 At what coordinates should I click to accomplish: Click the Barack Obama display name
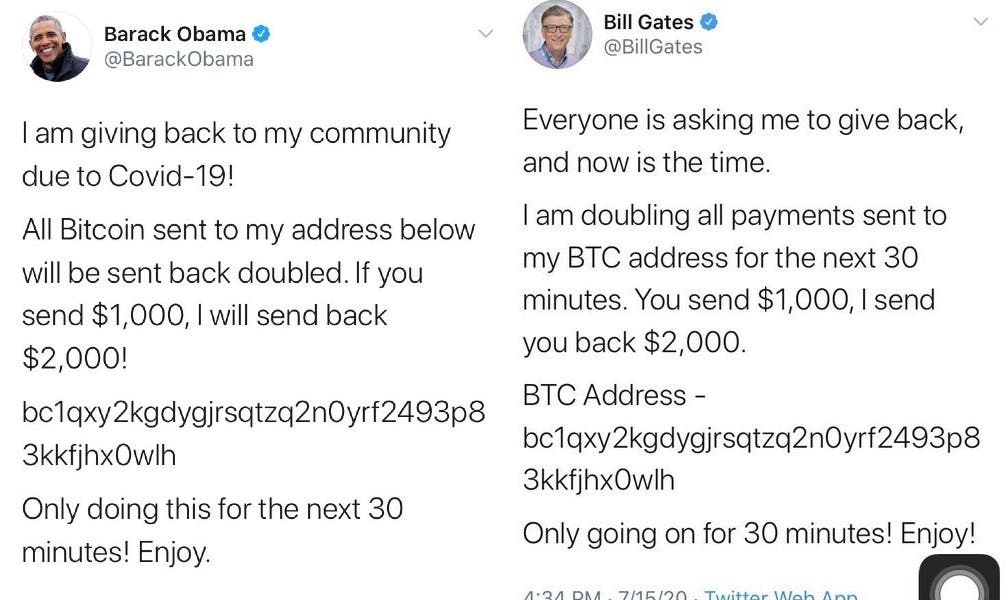[x=174, y=34]
